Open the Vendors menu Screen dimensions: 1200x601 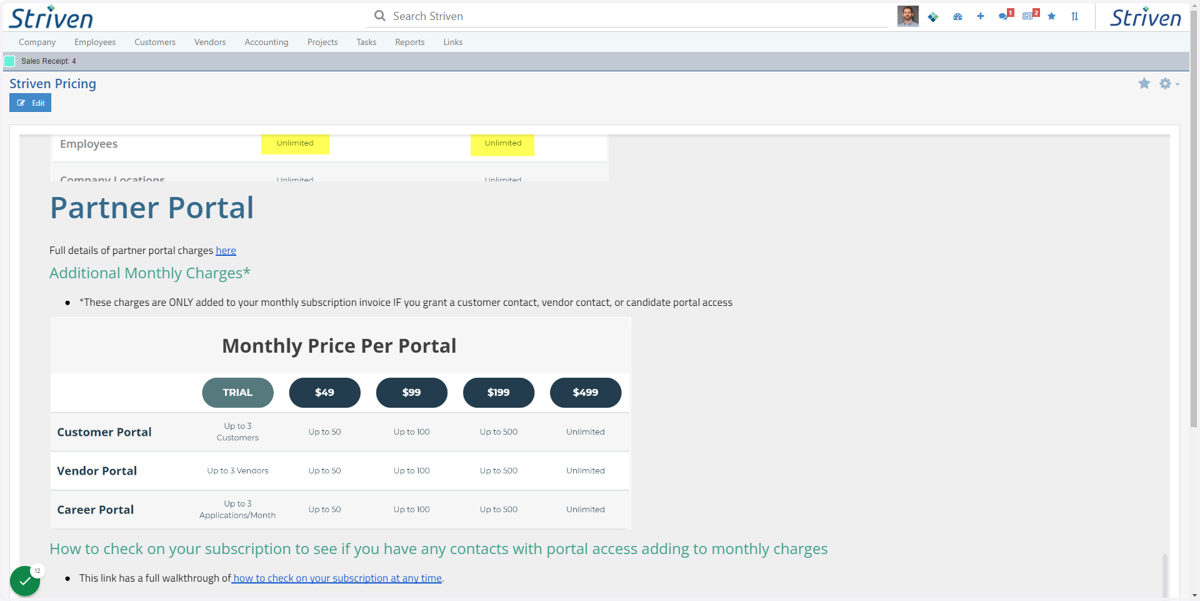click(210, 42)
